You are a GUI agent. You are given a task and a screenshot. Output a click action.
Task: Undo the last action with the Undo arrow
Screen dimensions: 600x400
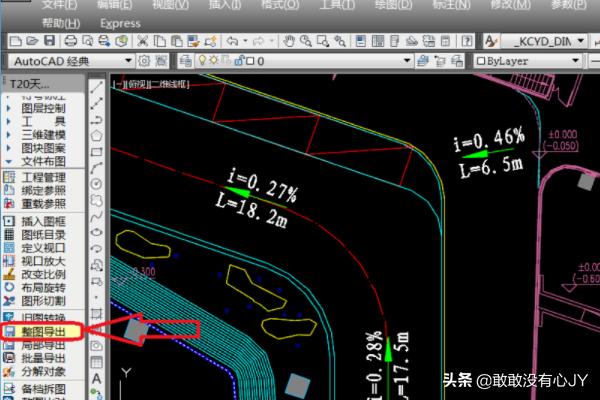[232, 41]
